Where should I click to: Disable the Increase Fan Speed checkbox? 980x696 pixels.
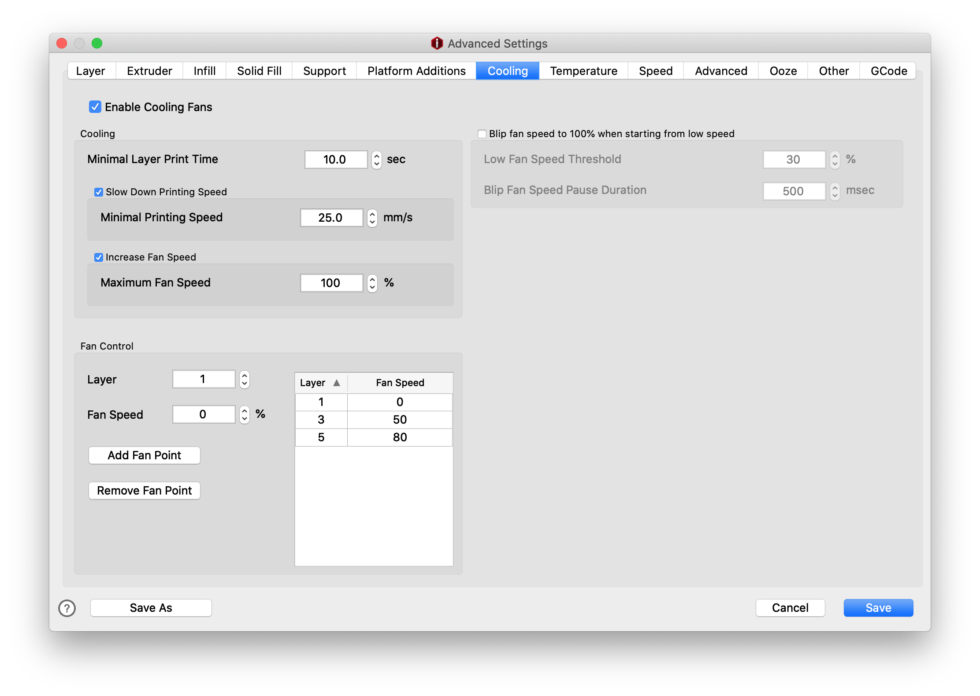(x=99, y=257)
